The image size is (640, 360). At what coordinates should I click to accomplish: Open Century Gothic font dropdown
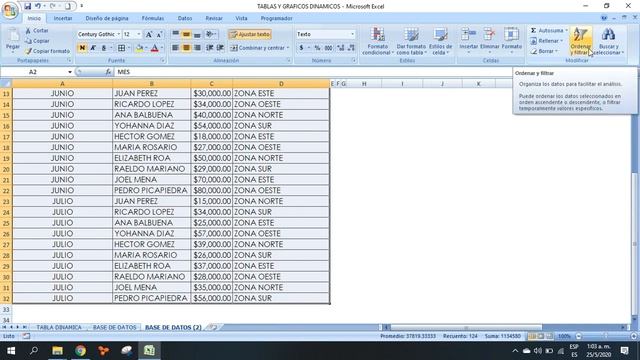(x=118, y=34)
